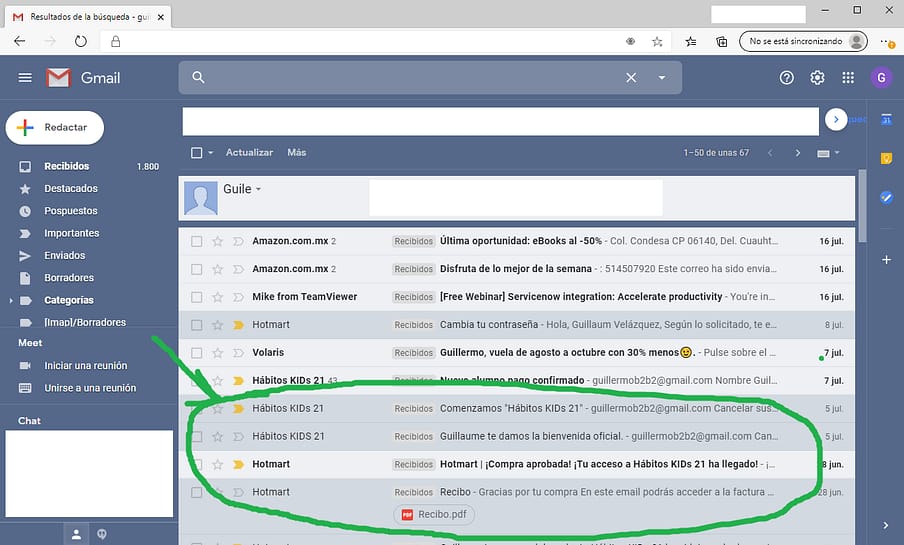Click the Más button
The height and width of the screenshot is (545, 904).
point(297,153)
